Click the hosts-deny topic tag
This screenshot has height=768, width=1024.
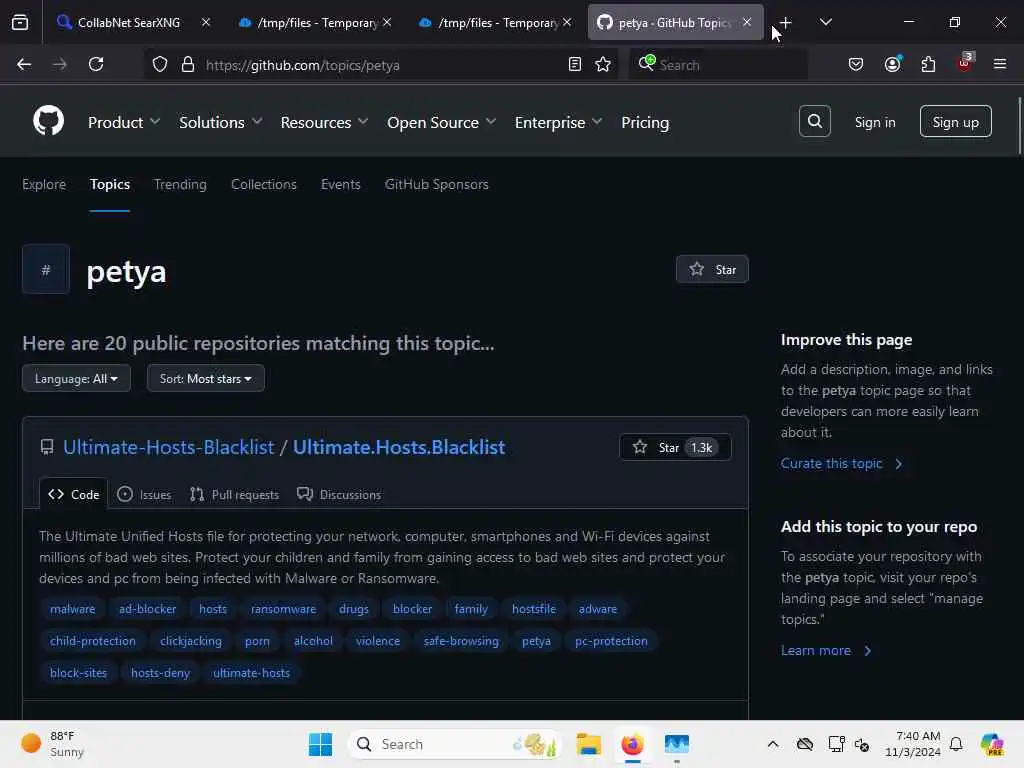coord(160,673)
